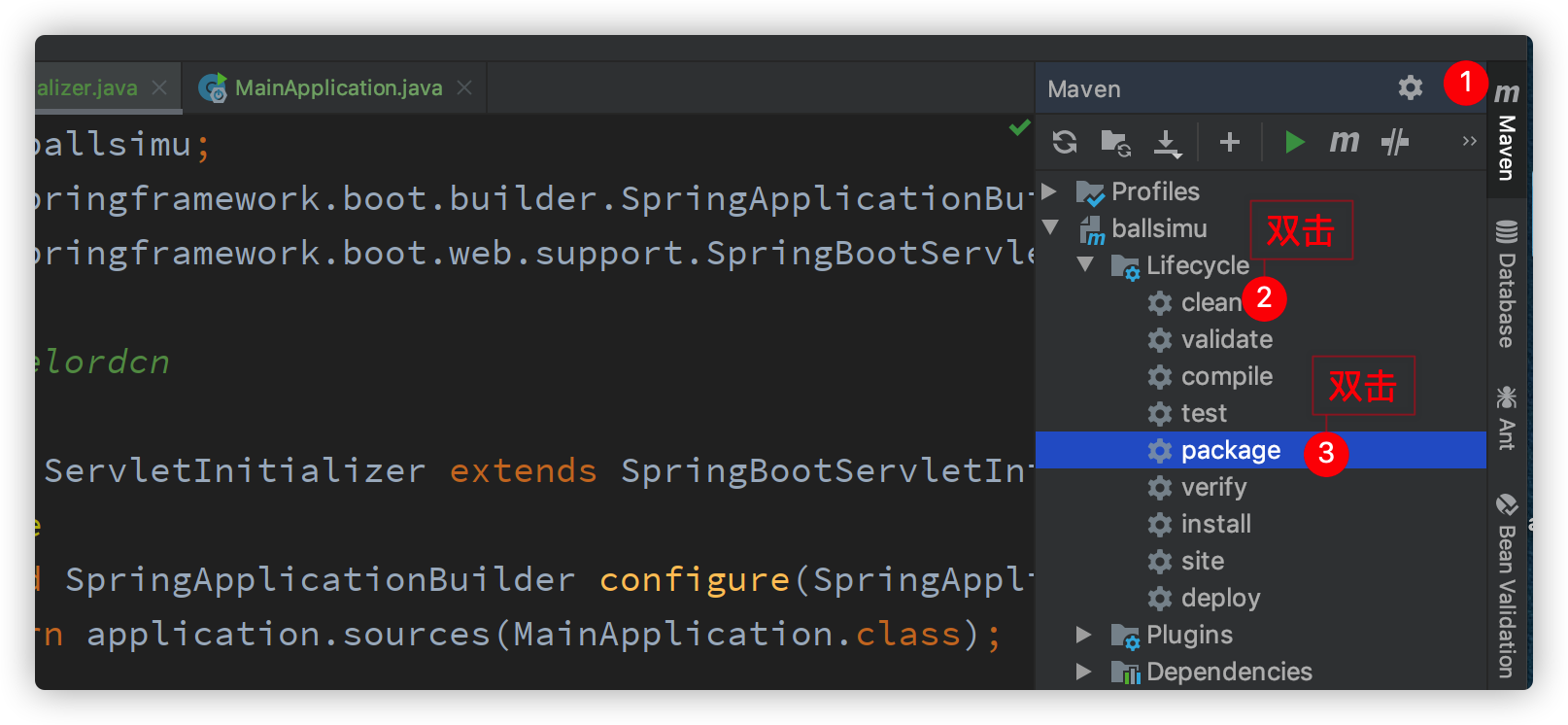Select the Dependencies folder
The width and height of the screenshot is (1568, 725).
1229,672
